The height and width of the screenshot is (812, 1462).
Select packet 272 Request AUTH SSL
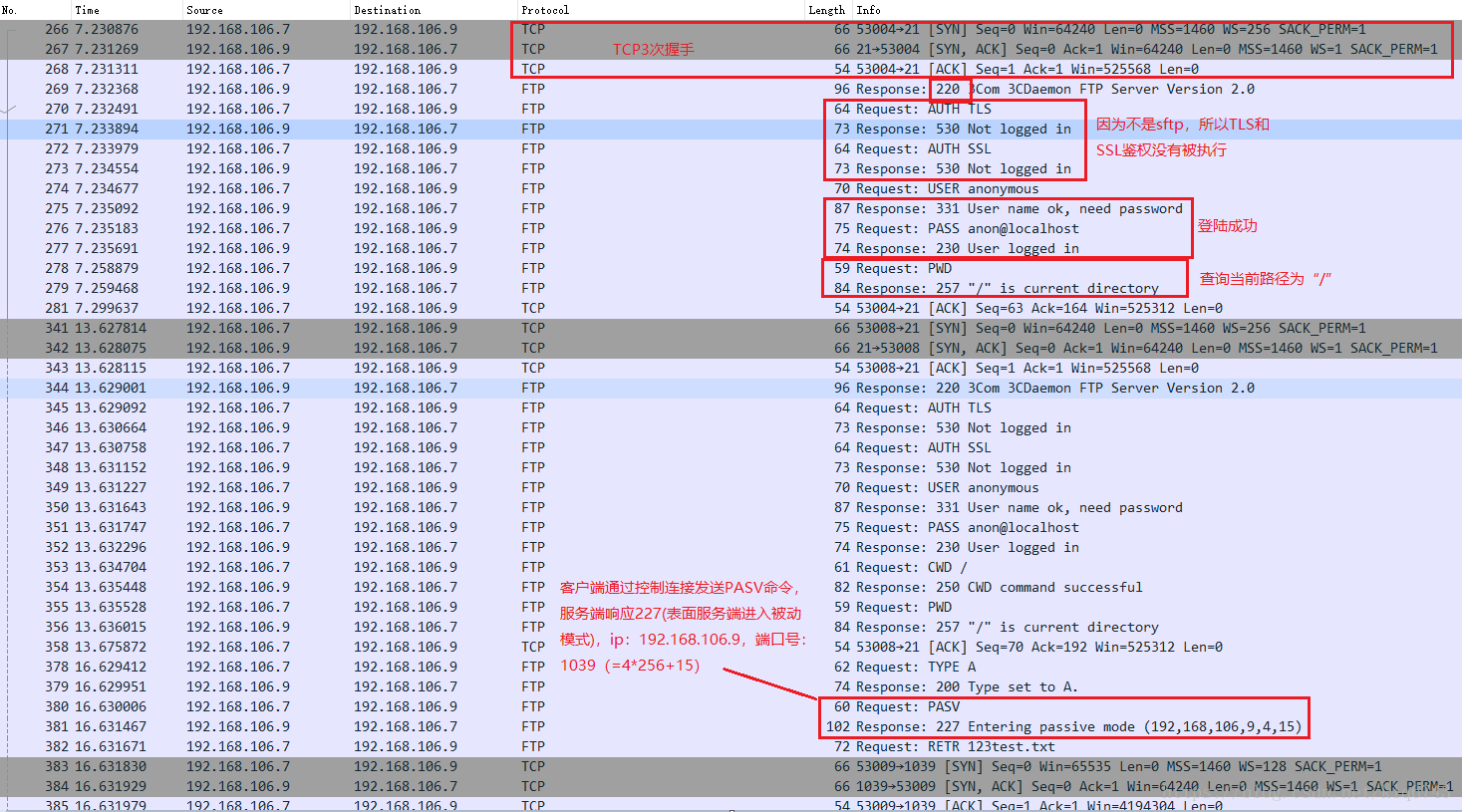point(731,148)
